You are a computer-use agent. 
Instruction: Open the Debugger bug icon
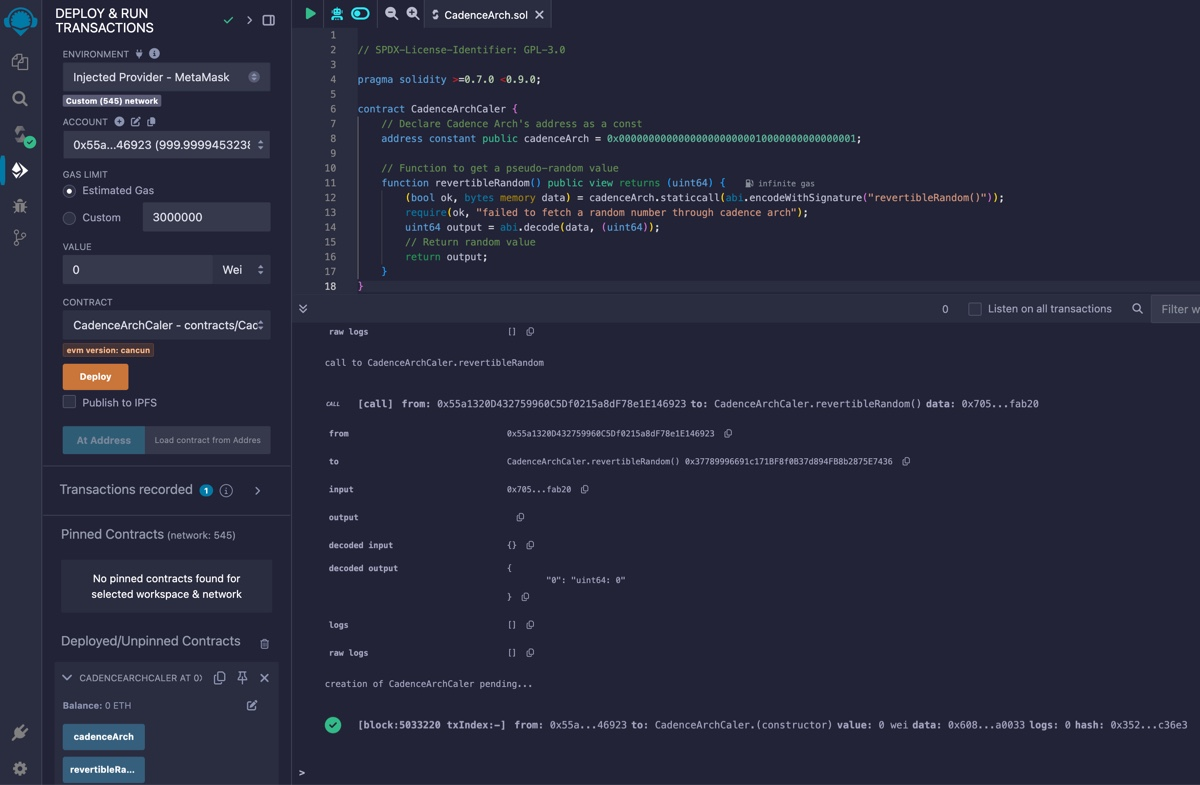20,205
